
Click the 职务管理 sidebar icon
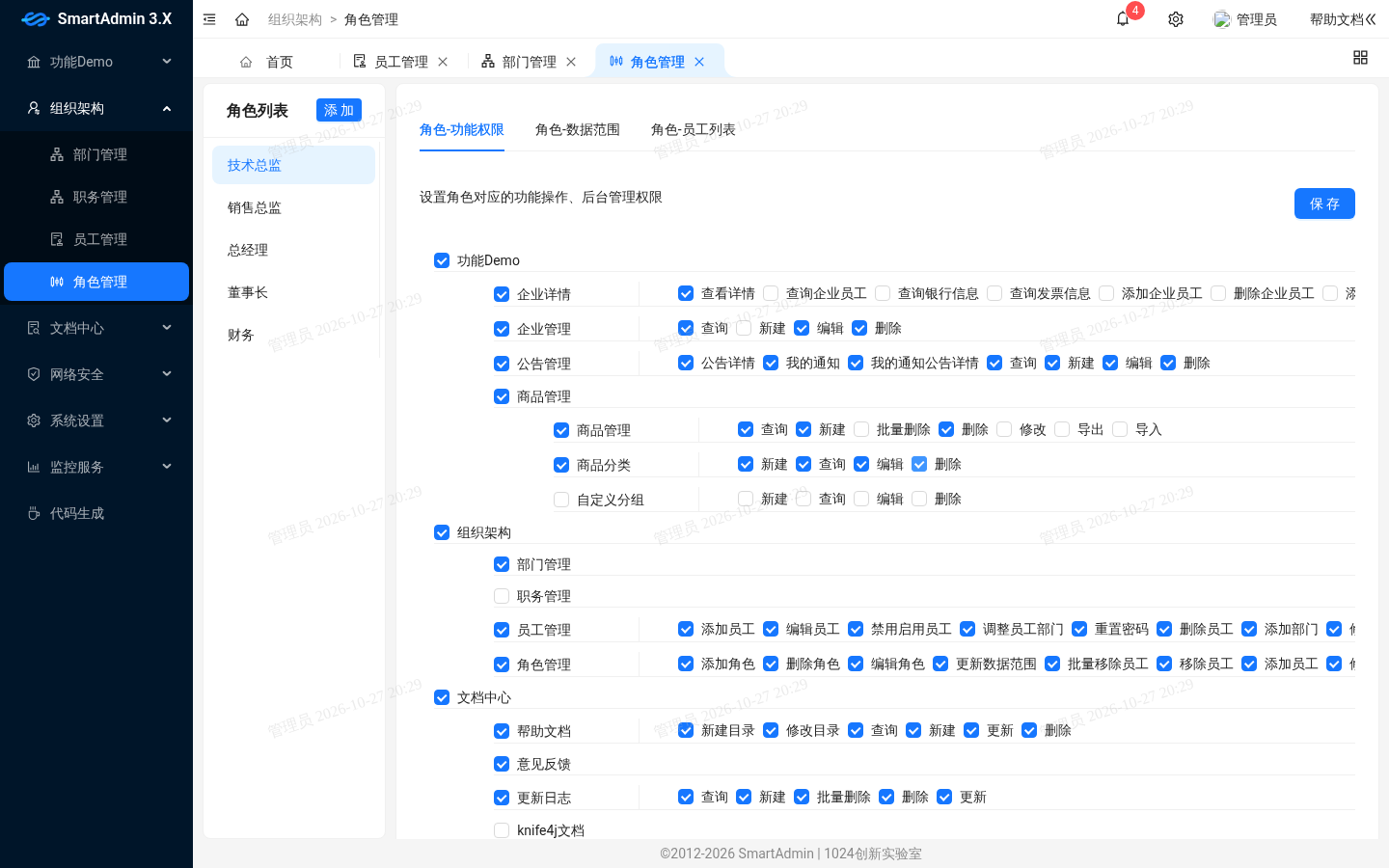[x=57, y=197]
